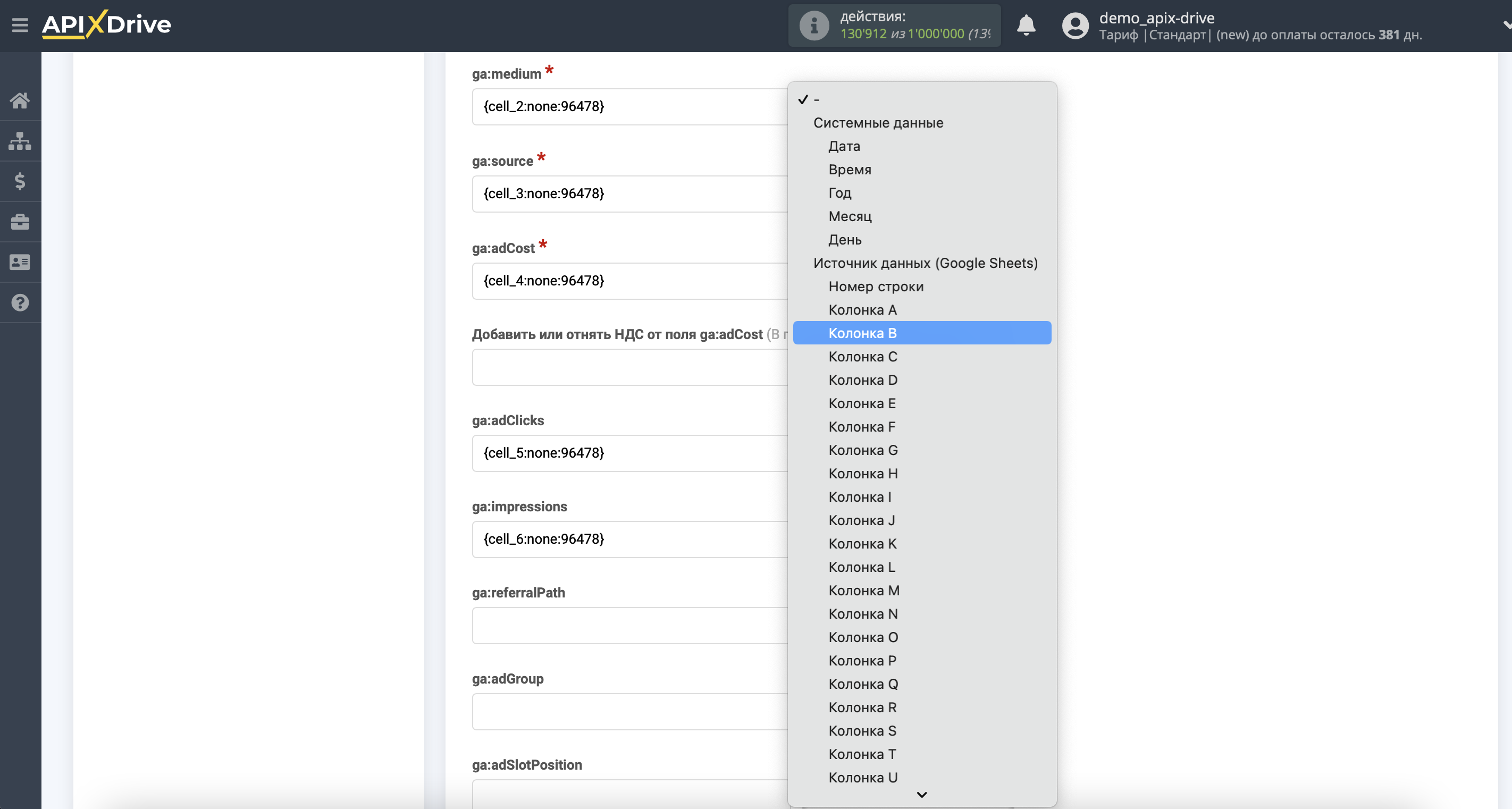The width and height of the screenshot is (1512, 809).
Task: Select Год option in dropdown
Action: [921, 193]
